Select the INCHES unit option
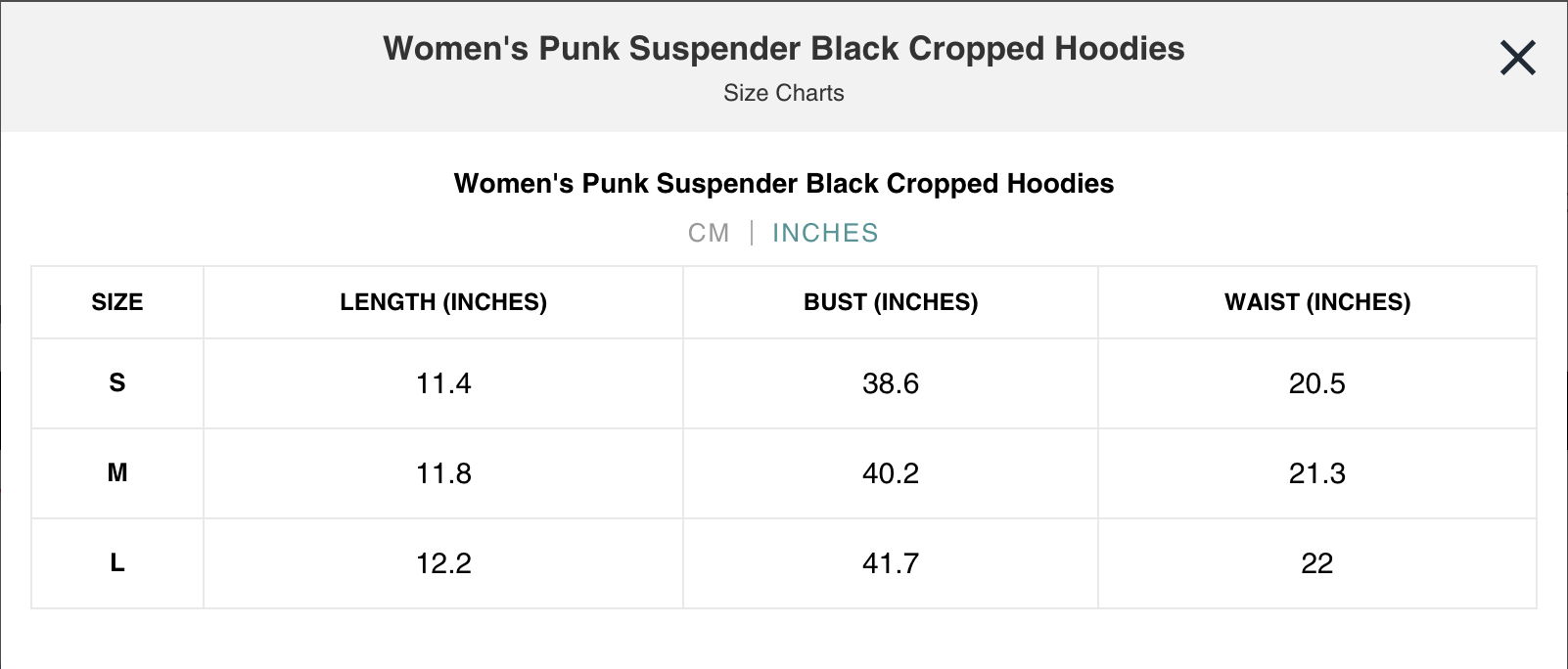 (x=825, y=233)
